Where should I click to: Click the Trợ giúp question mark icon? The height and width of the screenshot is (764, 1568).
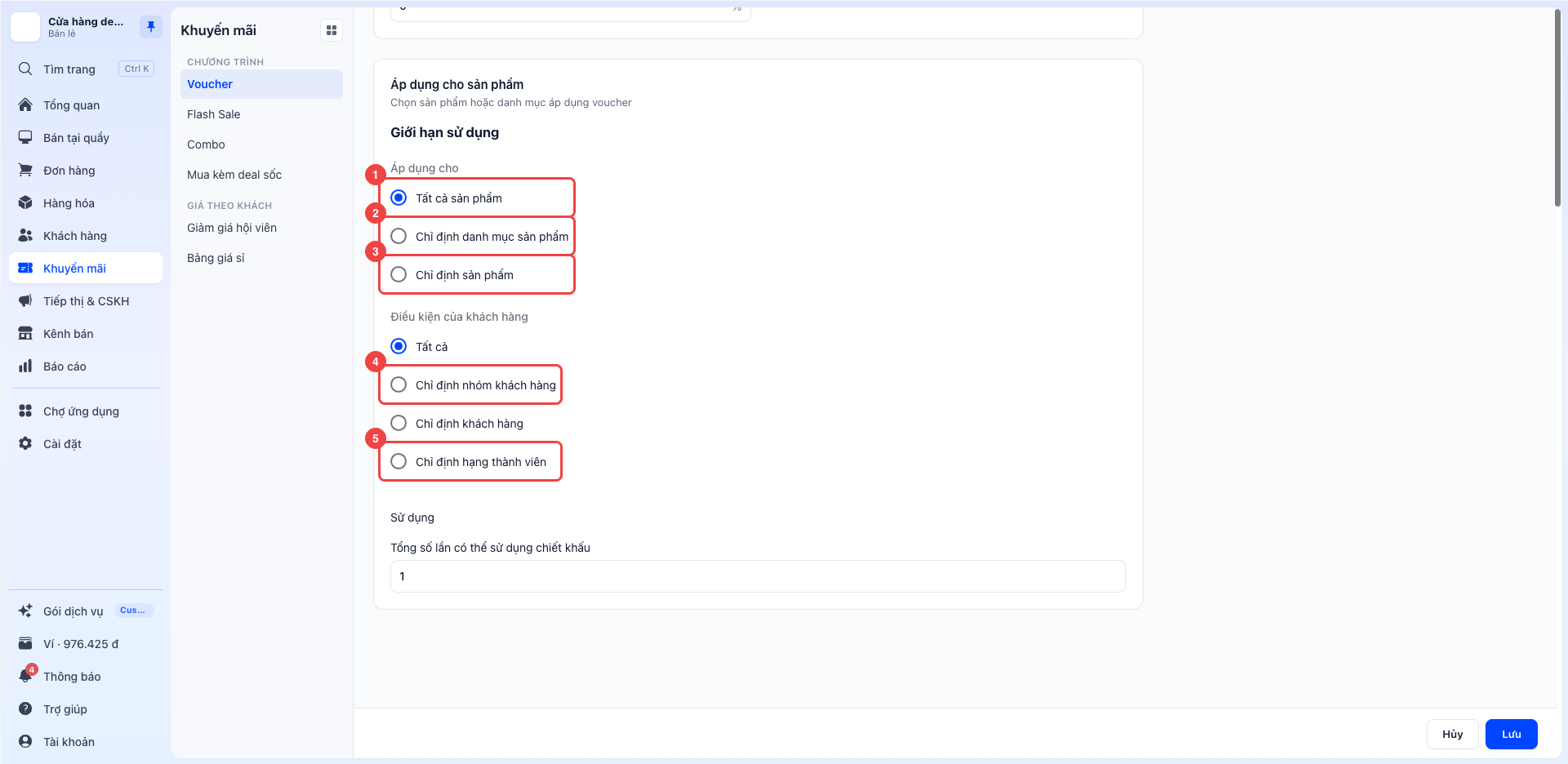coord(25,708)
